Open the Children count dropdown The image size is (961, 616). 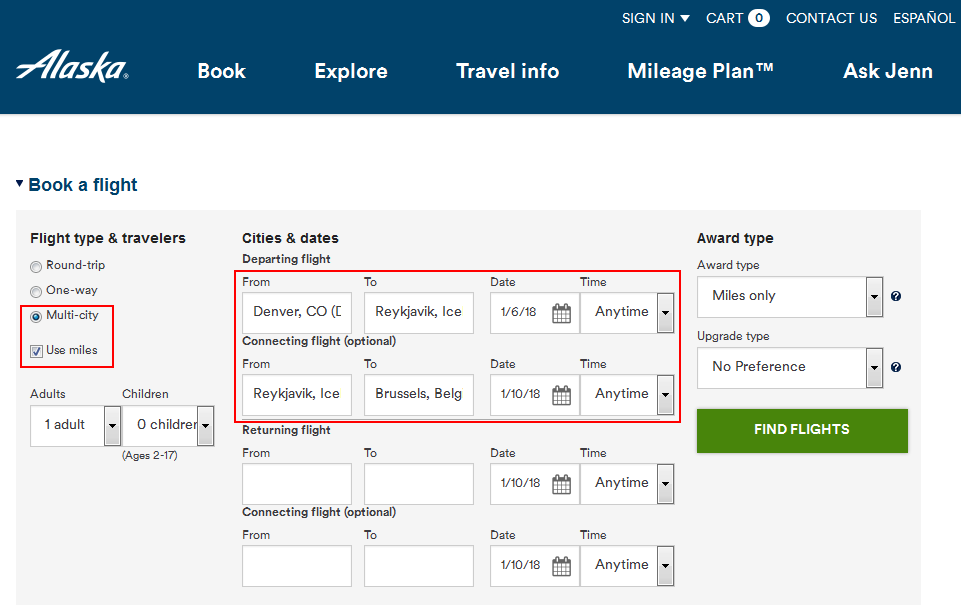point(168,425)
